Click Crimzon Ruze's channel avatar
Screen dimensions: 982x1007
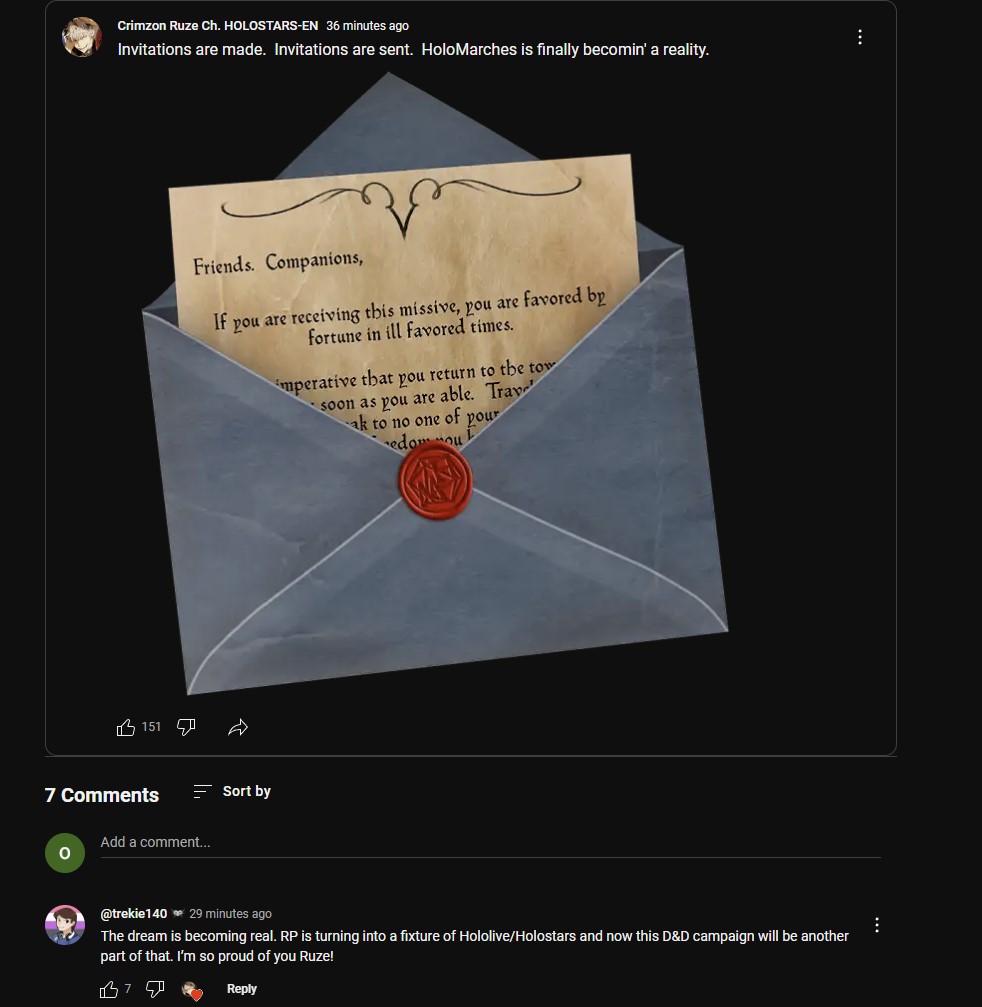(x=82, y=37)
